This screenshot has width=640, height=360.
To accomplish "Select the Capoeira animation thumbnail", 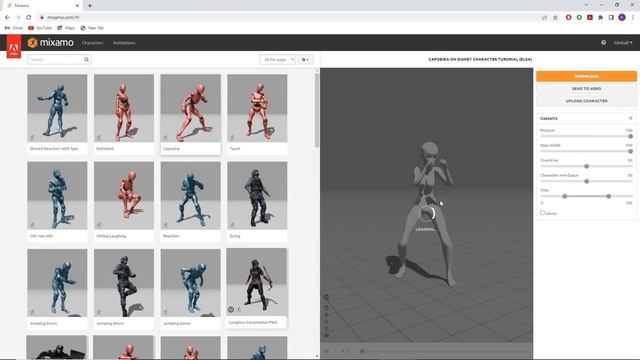I will tap(191, 108).
